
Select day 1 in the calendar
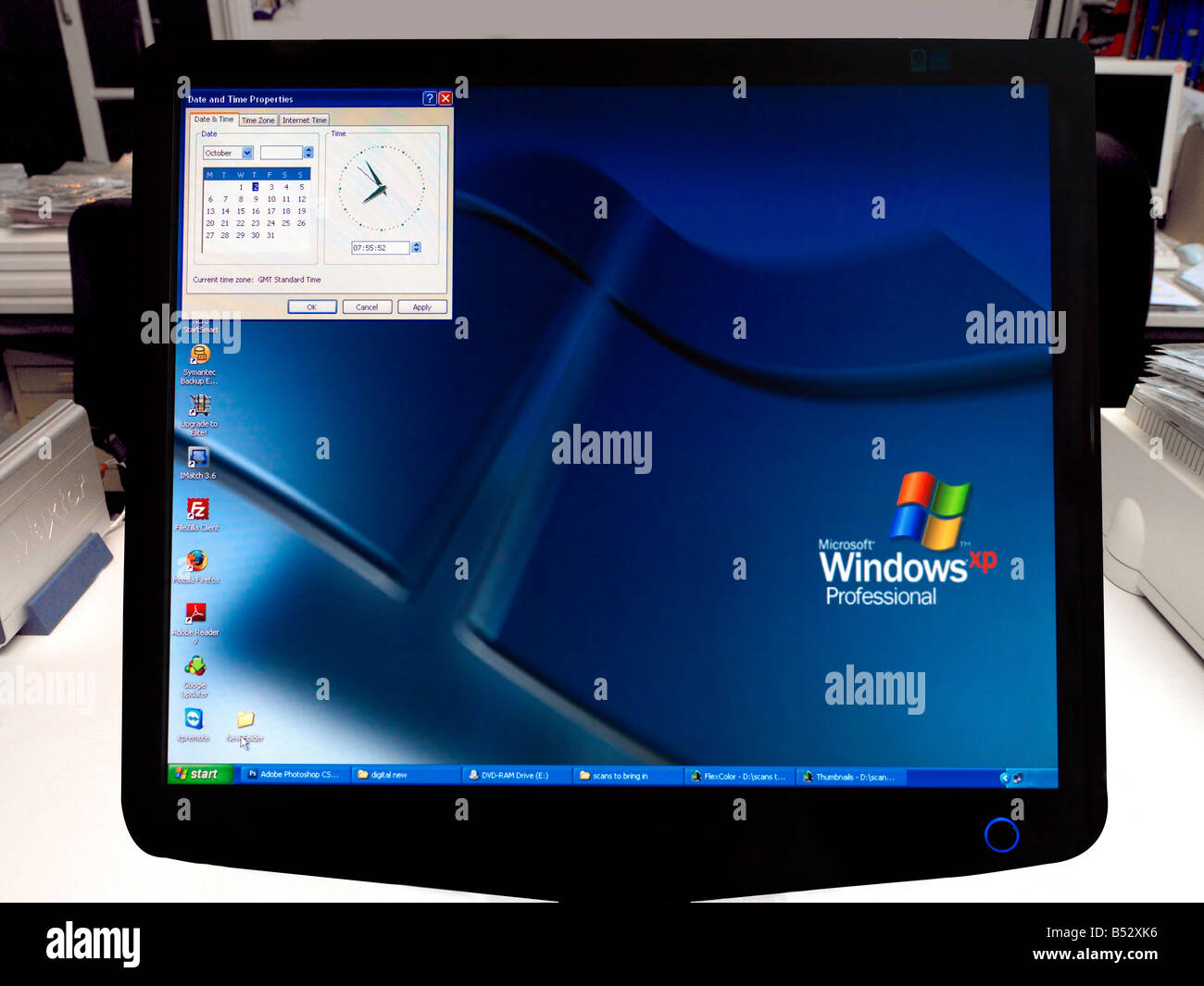click(241, 187)
